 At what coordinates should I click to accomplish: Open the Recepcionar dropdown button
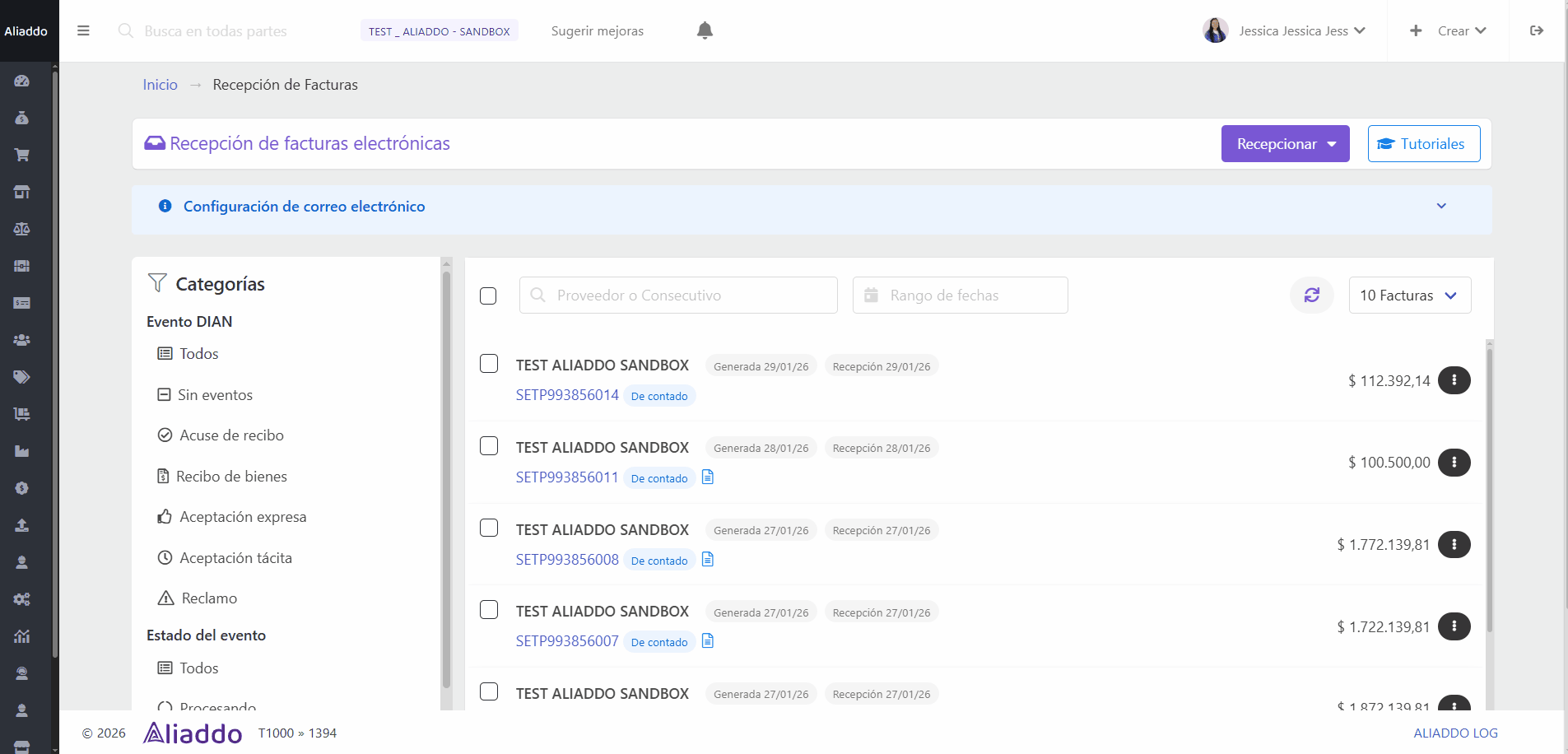[x=1285, y=144]
